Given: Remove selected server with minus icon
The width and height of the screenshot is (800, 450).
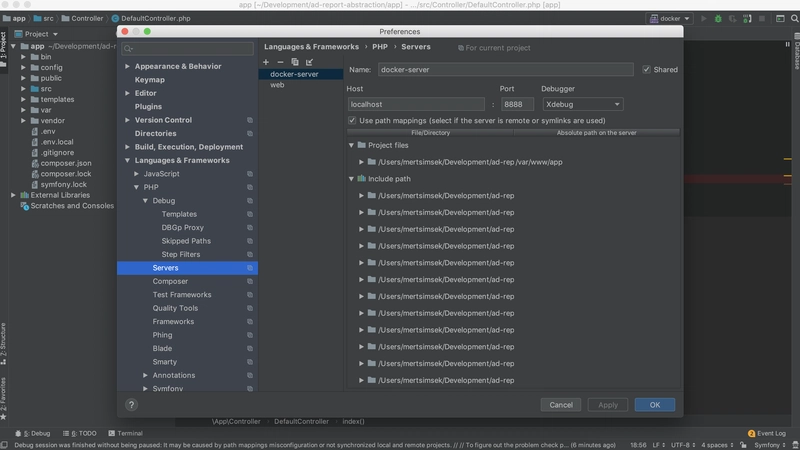Looking at the screenshot, I should (280, 62).
